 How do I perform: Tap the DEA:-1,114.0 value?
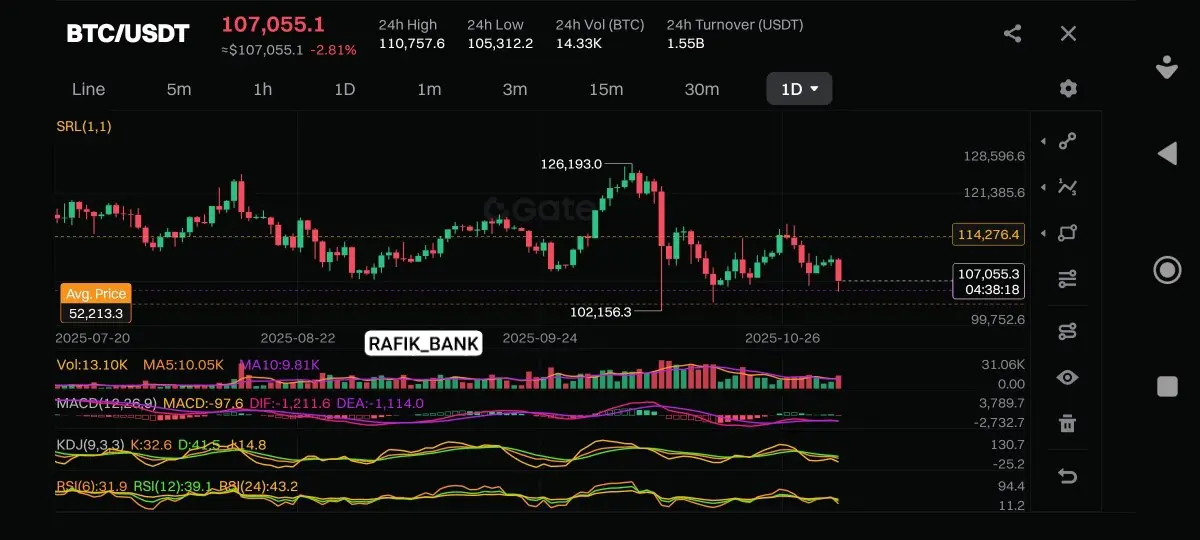pyautogui.click(x=380, y=403)
